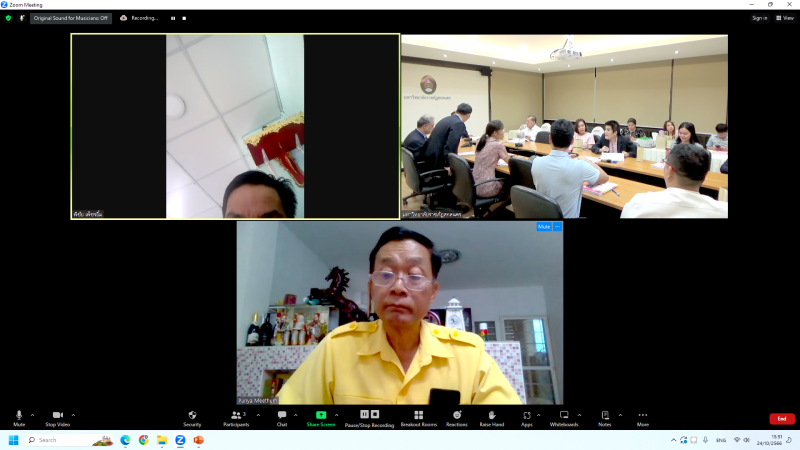Image resolution: width=800 pixels, height=450 pixels.
Task: Stop the recording from the top bar
Action: point(184,18)
